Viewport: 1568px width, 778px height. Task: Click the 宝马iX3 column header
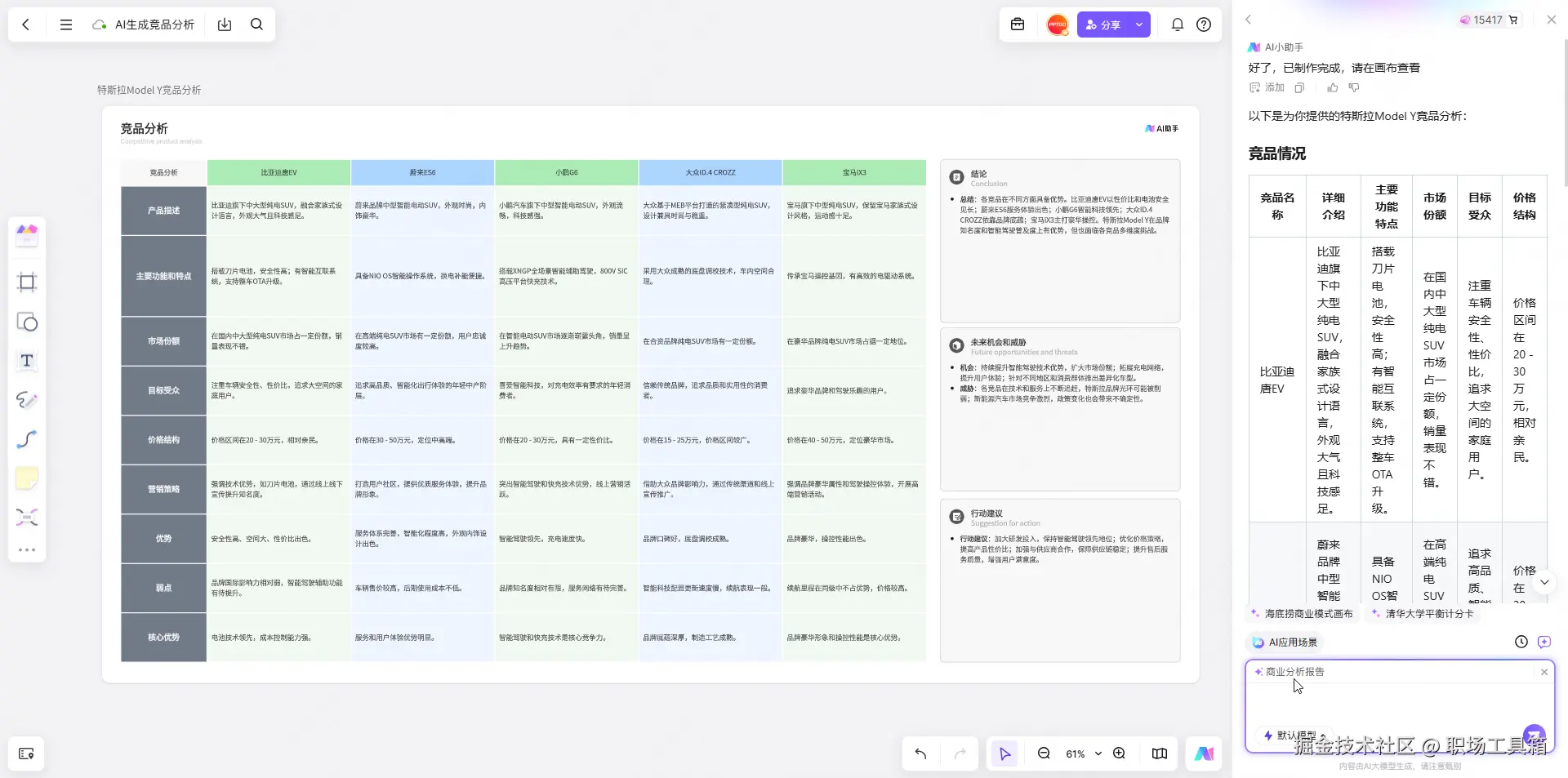point(854,172)
